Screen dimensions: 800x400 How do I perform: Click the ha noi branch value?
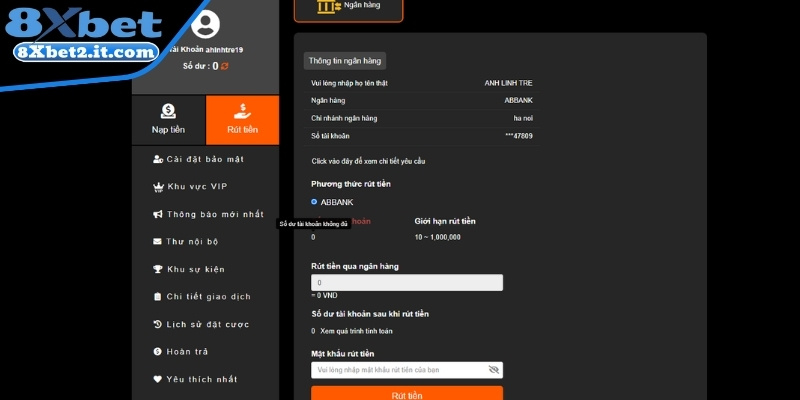pyautogui.click(x=523, y=118)
